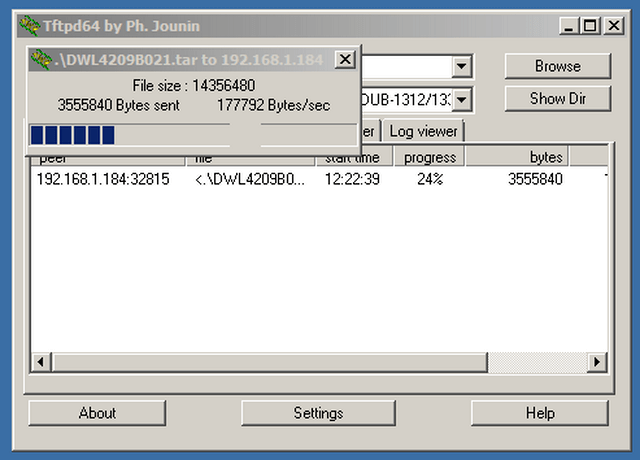Click the start time column header
Image resolution: width=640 pixels, height=460 pixels.
(354, 158)
